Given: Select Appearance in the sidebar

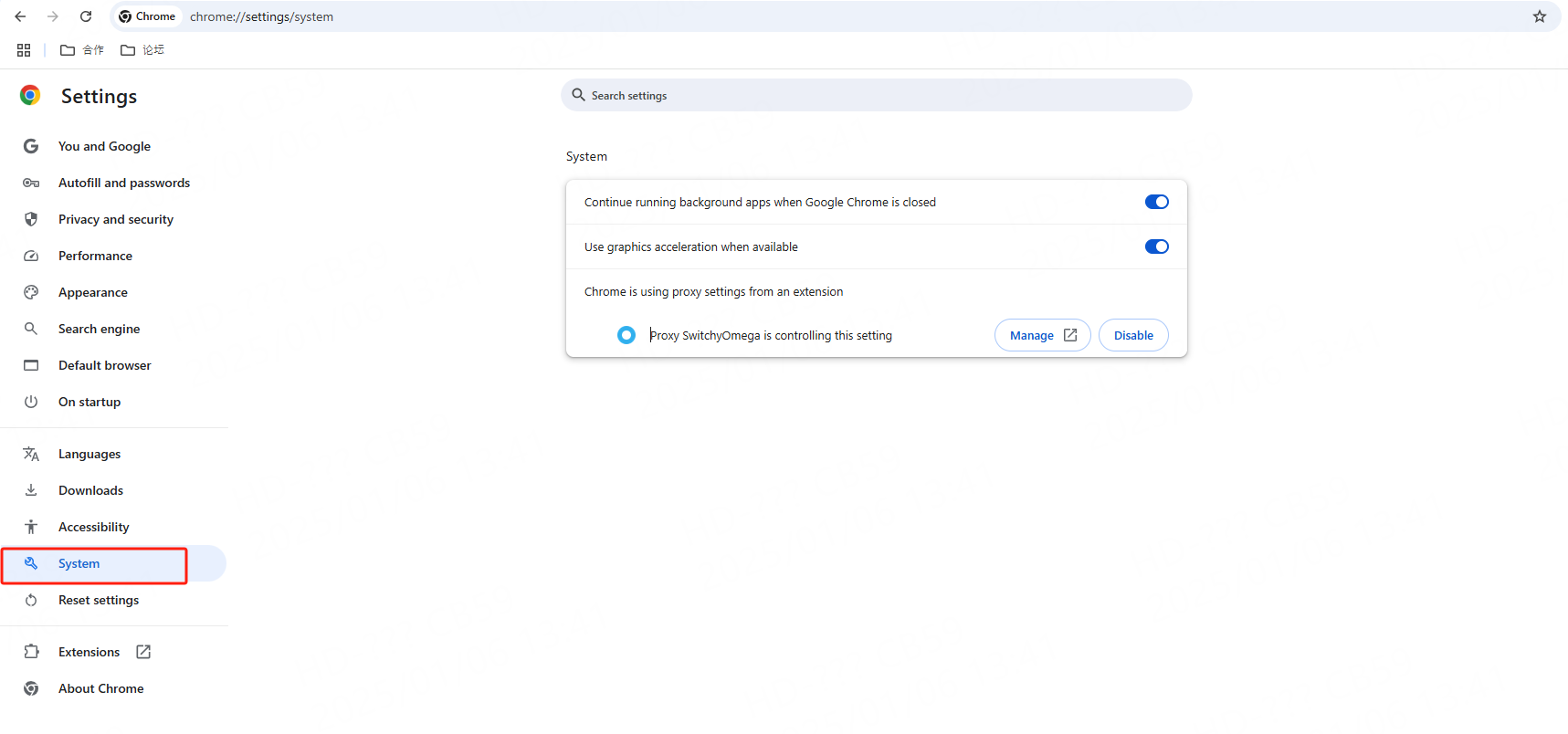Looking at the screenshot, I should click(x=92, y=292).
